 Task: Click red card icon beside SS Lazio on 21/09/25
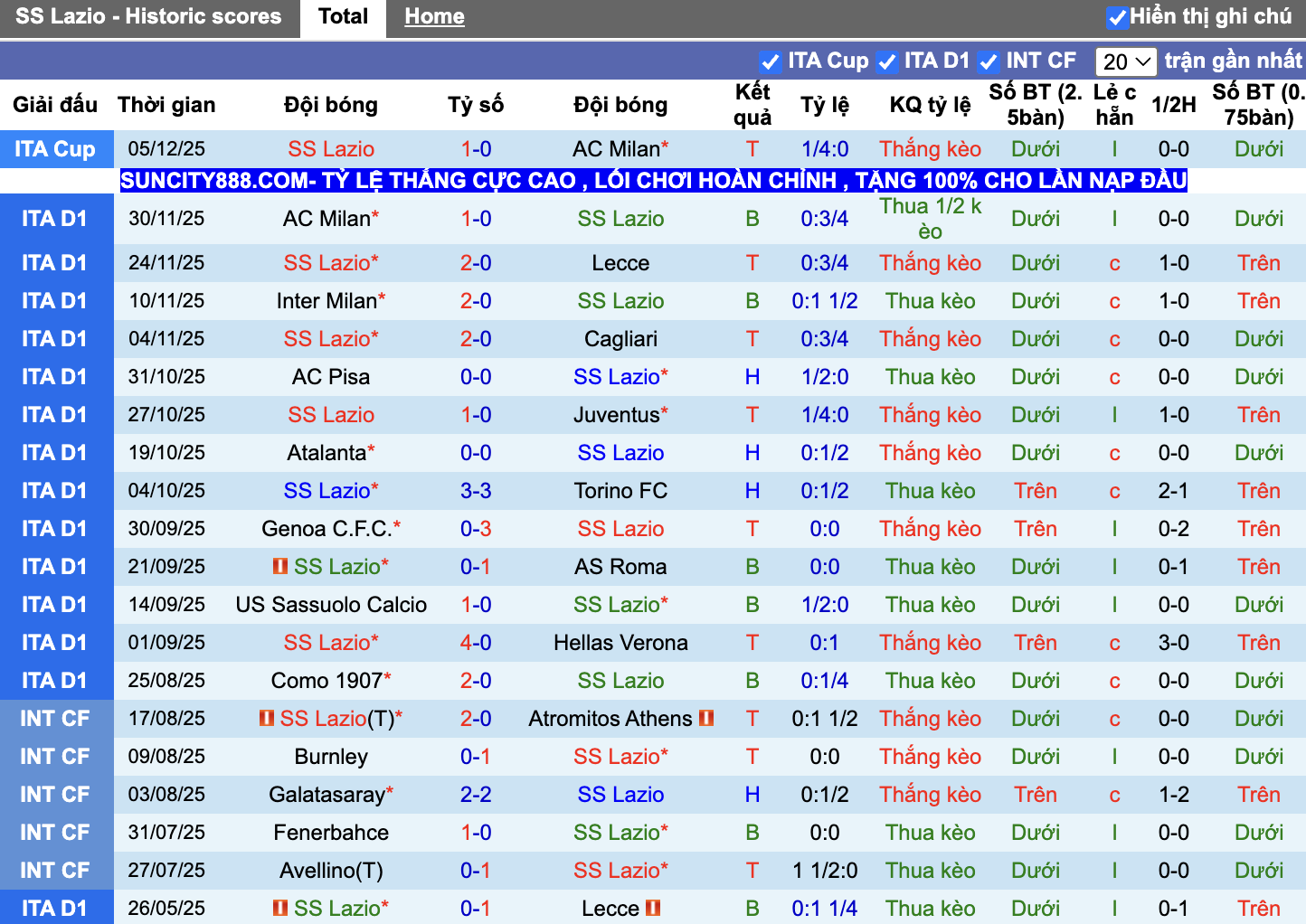[280, 566]
